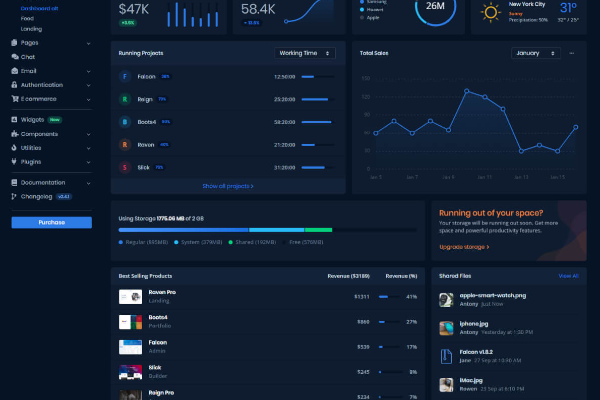Click the storage usage progress bar
600x400 pixels.
225,229
